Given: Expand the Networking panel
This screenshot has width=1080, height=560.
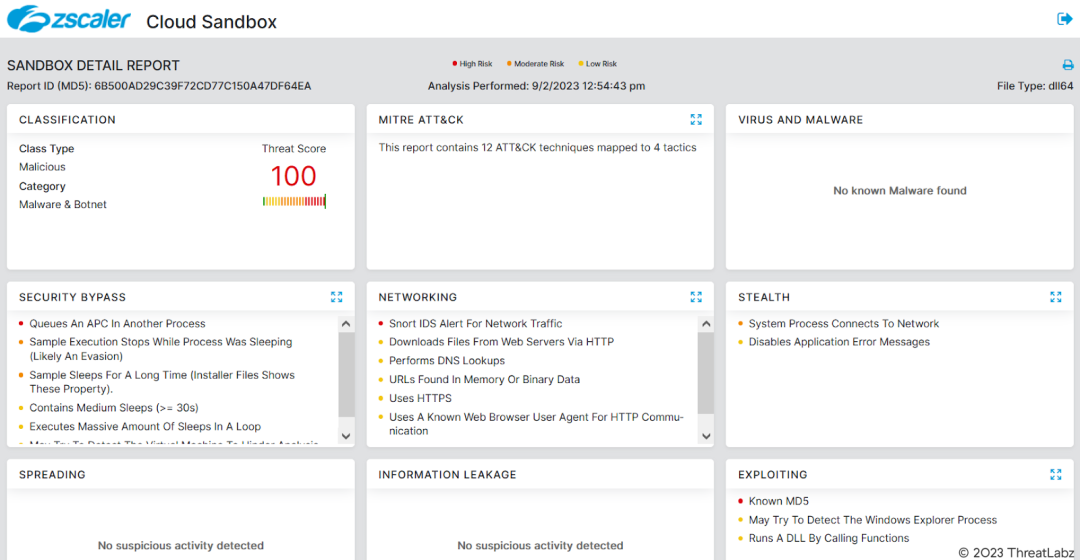Looking at the screenshot, I should click(696, 297).
